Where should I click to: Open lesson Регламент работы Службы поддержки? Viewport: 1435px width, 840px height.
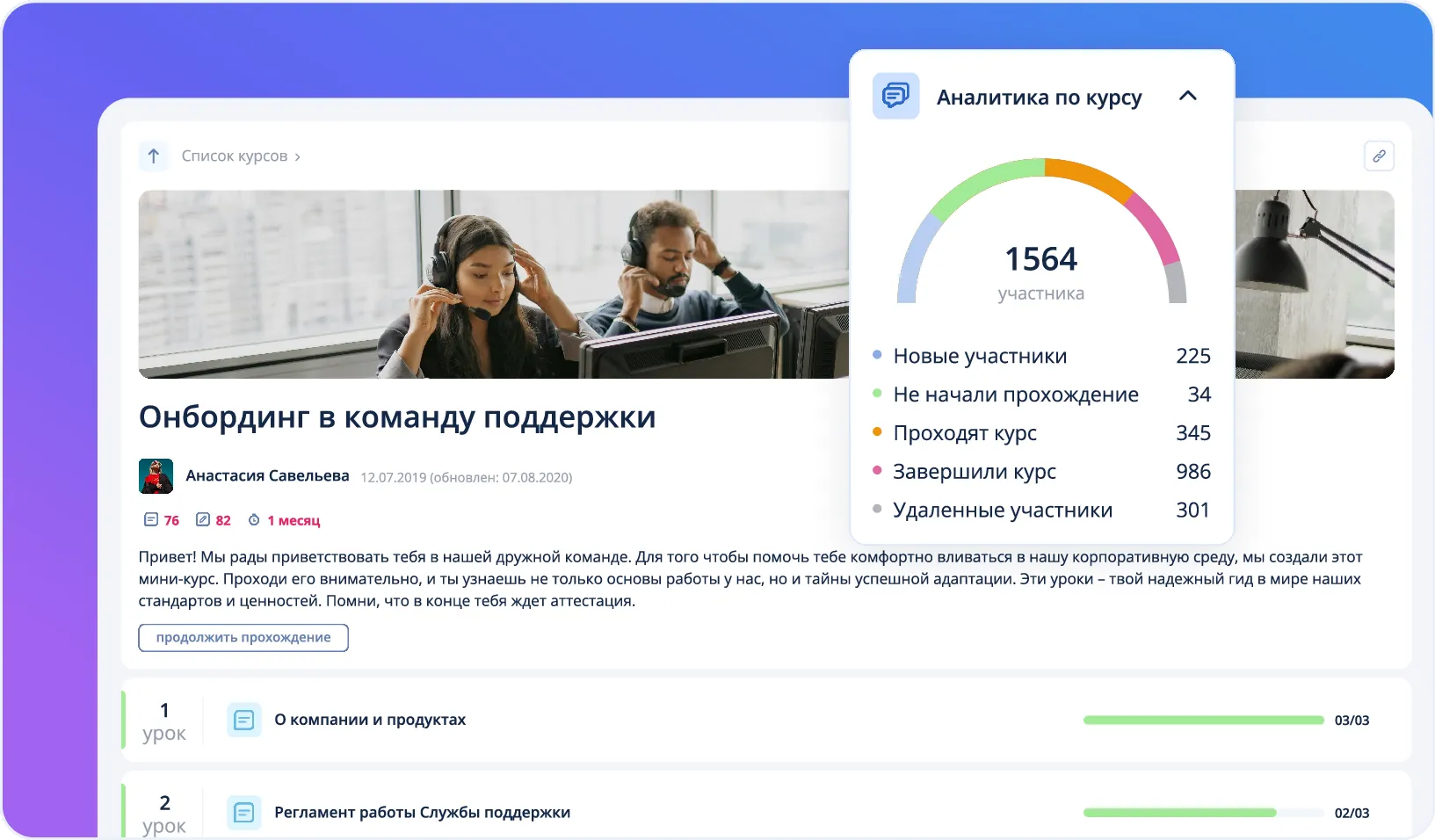point(423,813)
